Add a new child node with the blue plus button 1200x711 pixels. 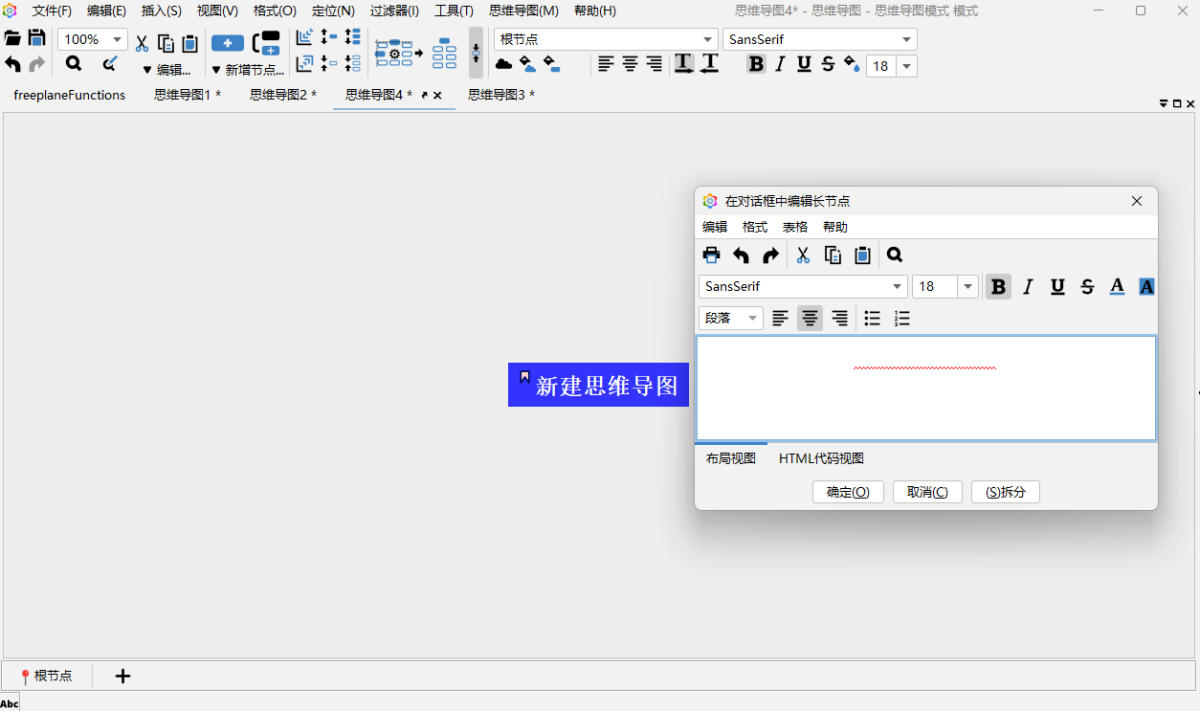(227, 43)
